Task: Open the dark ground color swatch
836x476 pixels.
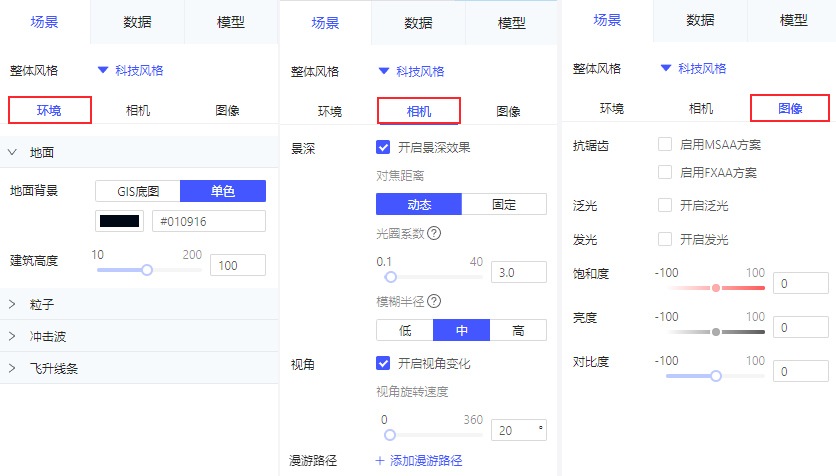Action: coord(119,221)
